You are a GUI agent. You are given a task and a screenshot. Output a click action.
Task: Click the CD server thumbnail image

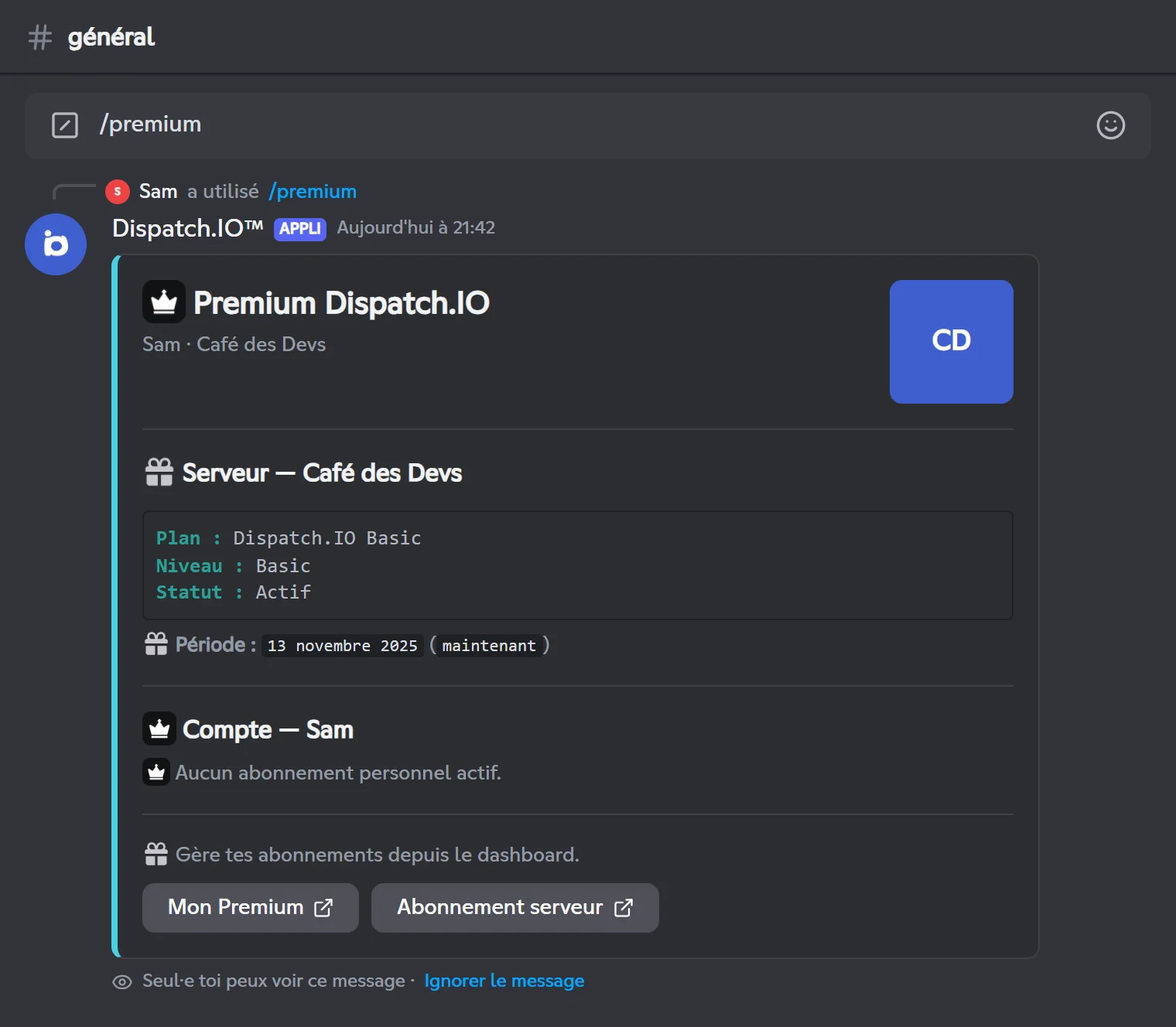click(x=952, y=342)
